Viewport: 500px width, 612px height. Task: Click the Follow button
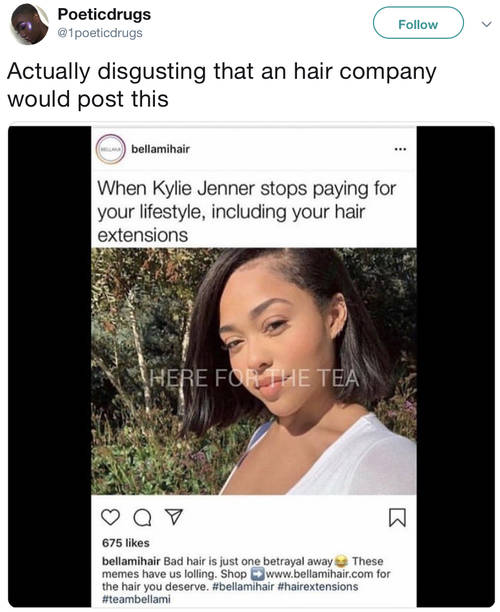(x=418, y=23)
